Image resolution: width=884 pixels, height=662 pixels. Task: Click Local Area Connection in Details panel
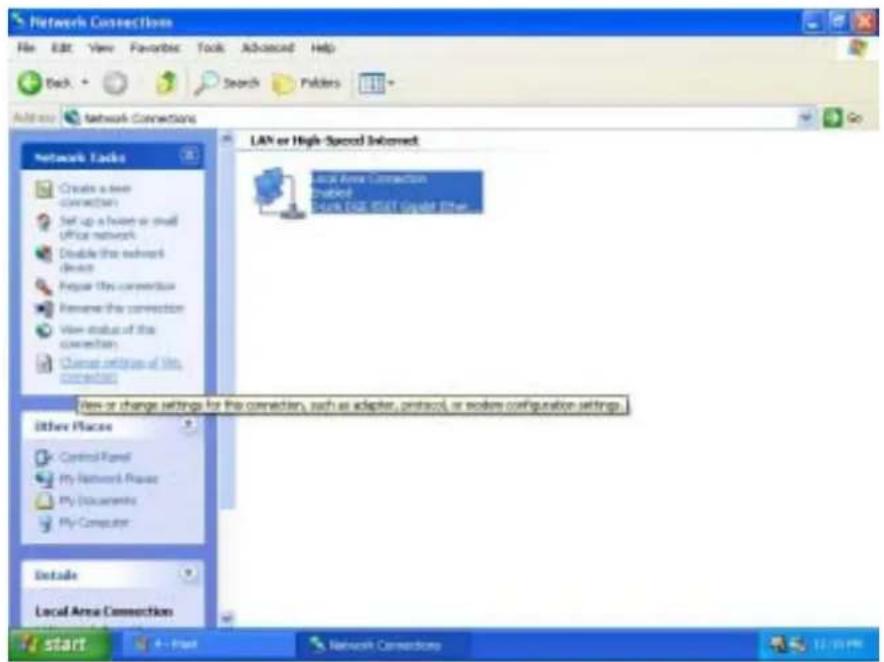(x=104, y=611)
